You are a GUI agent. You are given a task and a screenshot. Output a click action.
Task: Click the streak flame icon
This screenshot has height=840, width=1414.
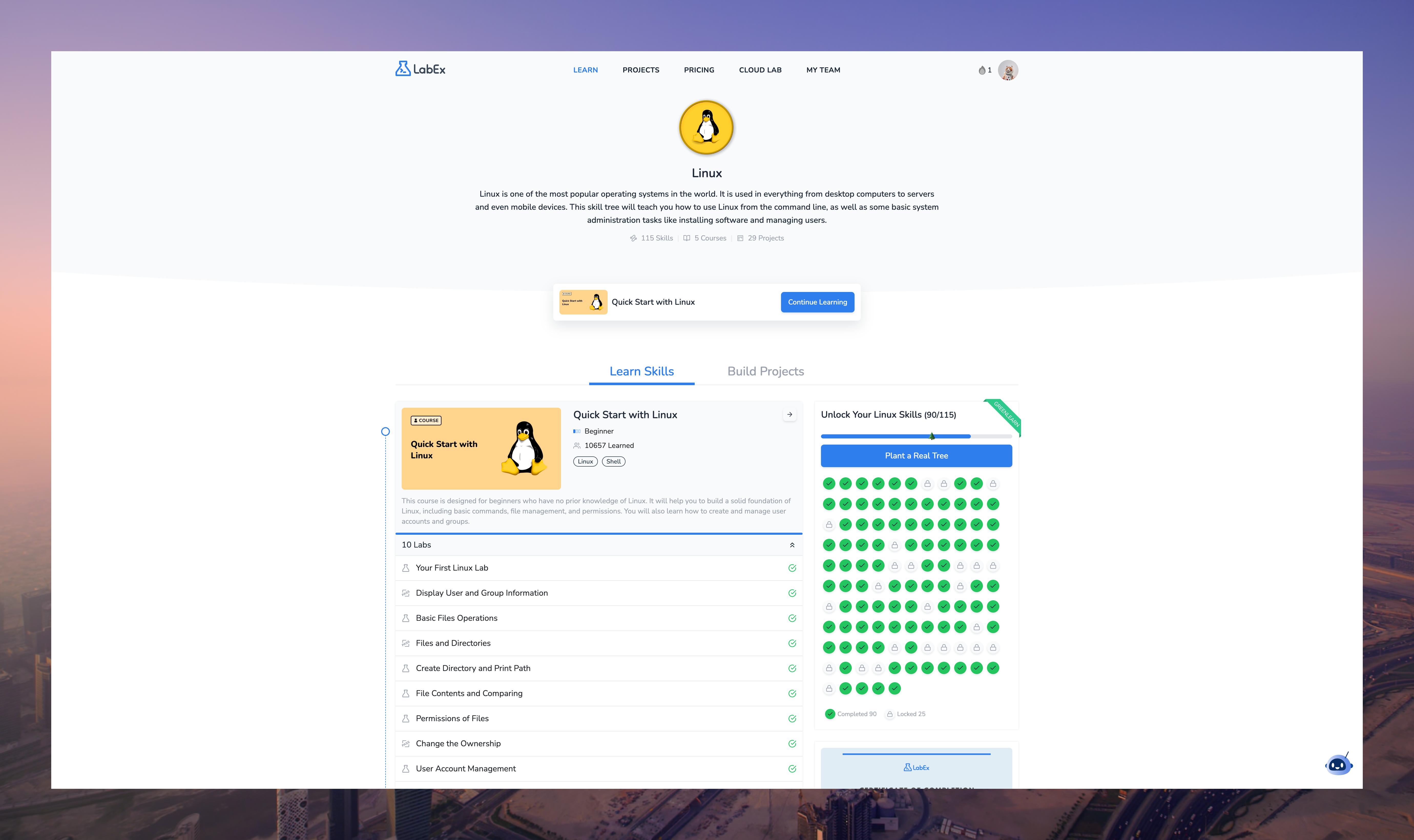coord(982,70)
